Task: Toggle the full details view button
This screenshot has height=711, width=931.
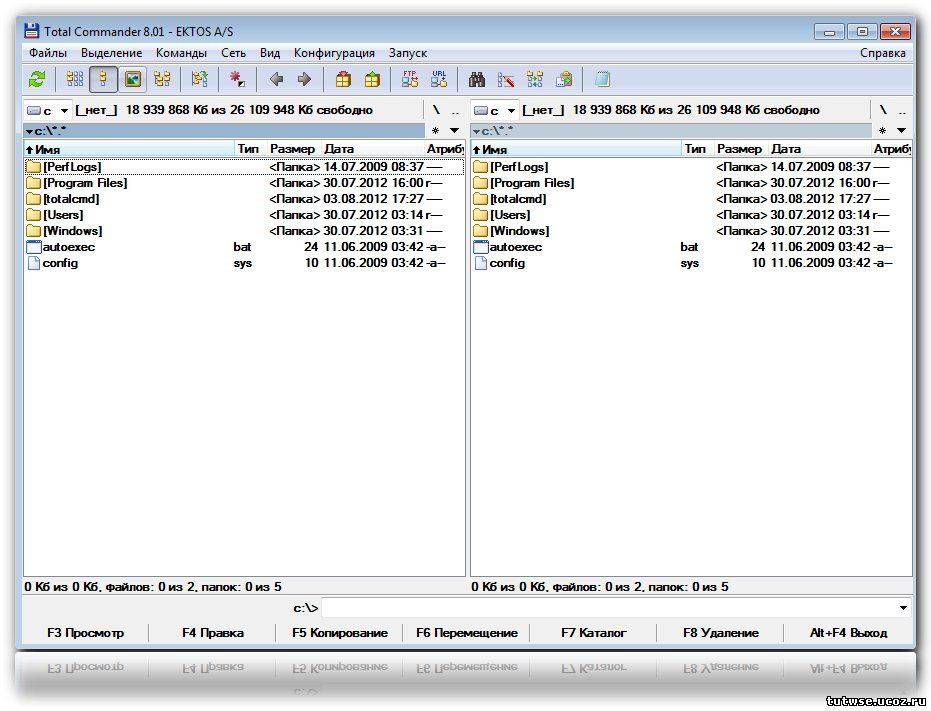Action: pos(103,79)
